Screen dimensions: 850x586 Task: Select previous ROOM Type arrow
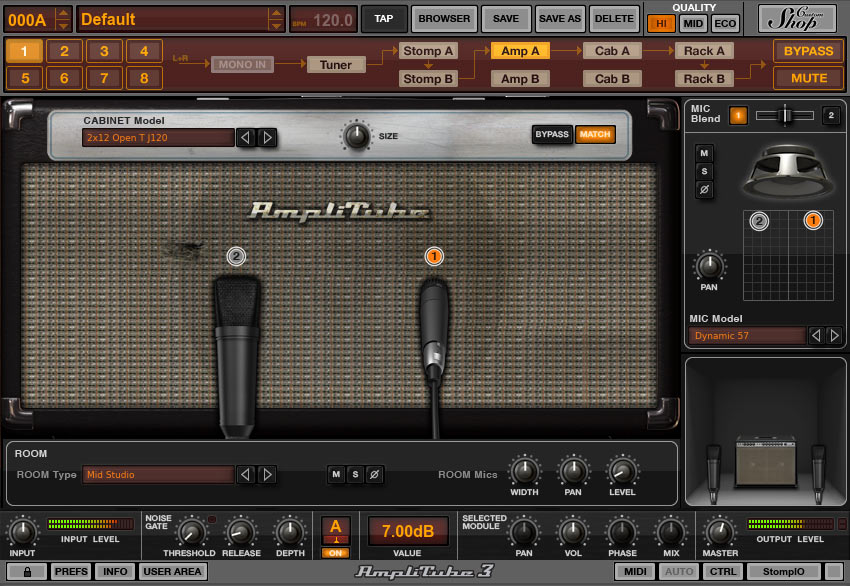(x=245, y=475)
